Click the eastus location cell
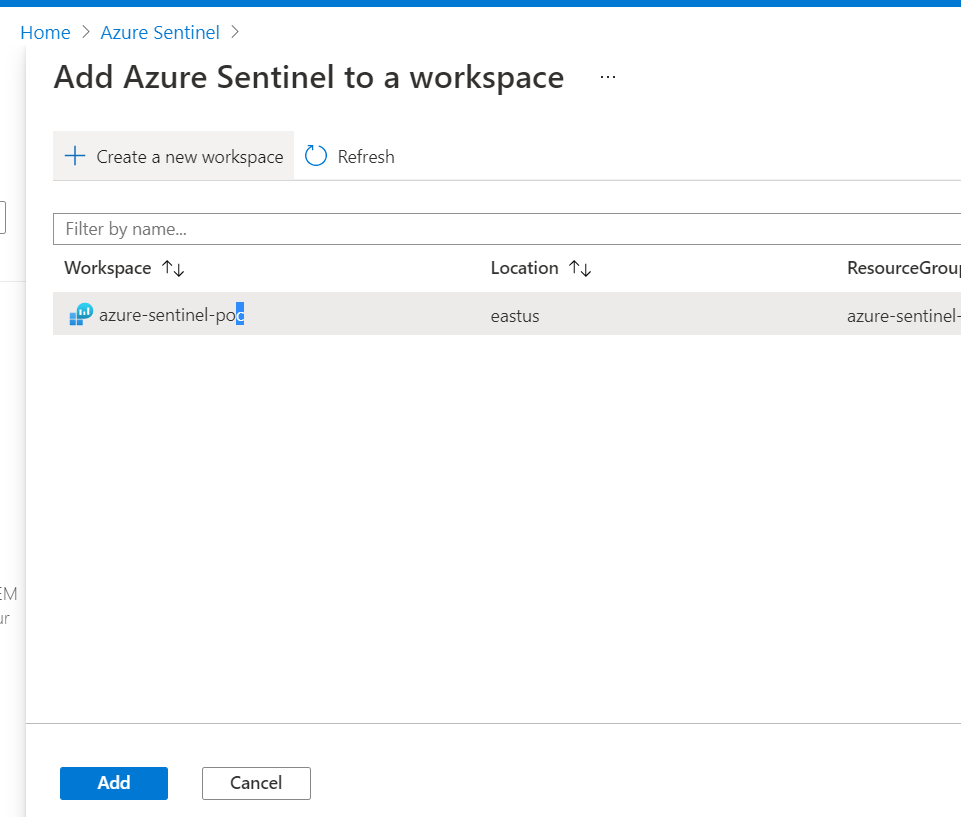 [x=515, y=316]
